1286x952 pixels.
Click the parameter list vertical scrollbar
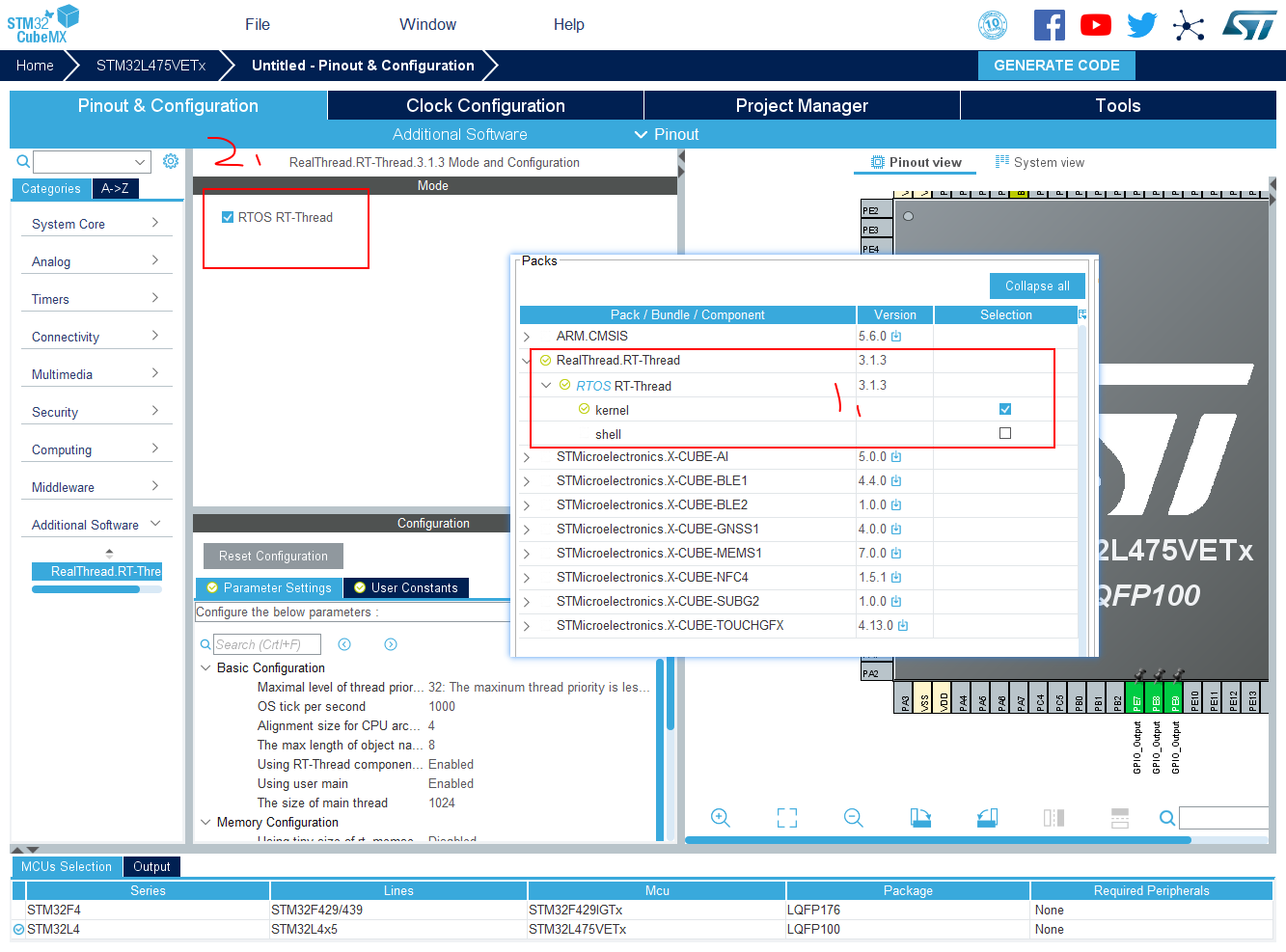pos(670,693)
